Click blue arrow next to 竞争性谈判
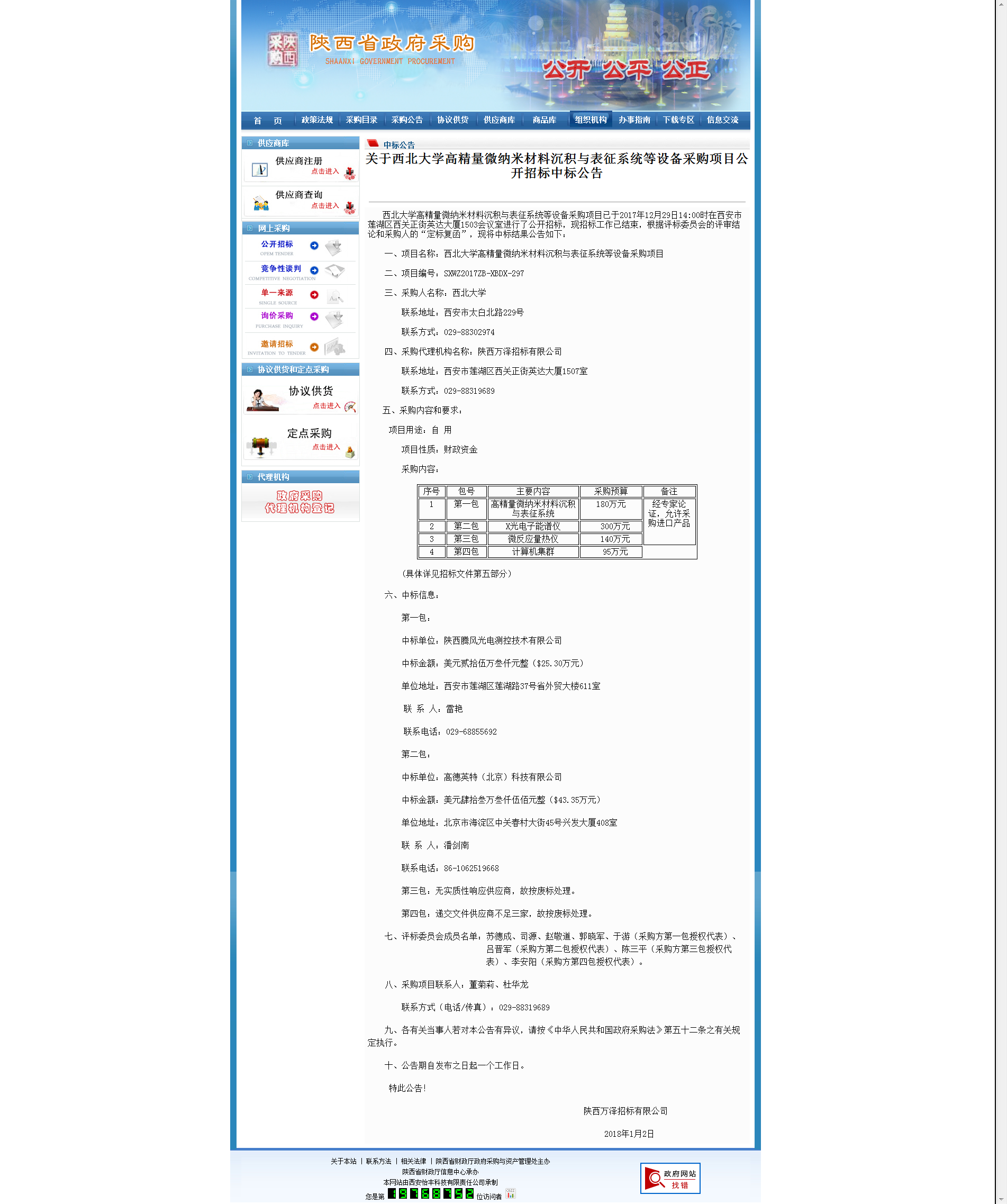The image size is (1007, 1204). [314, 270]
